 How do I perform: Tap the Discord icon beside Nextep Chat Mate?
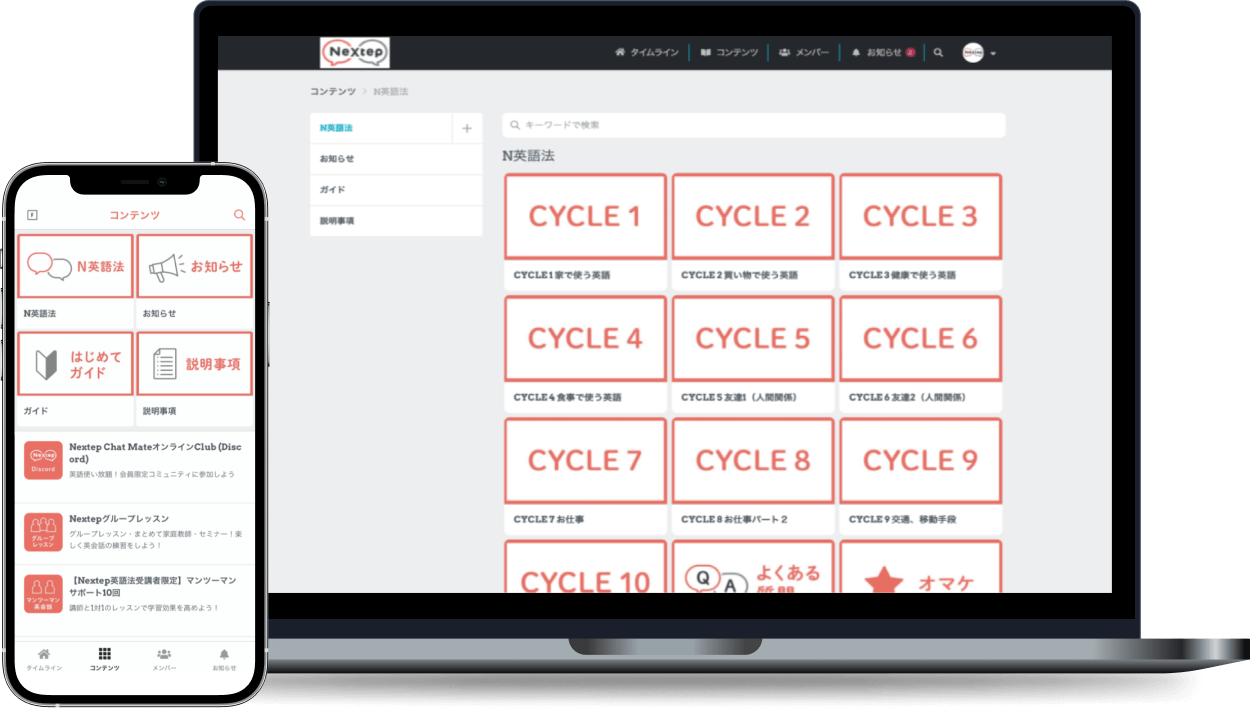pyautogui.click(x=44, y=460)
